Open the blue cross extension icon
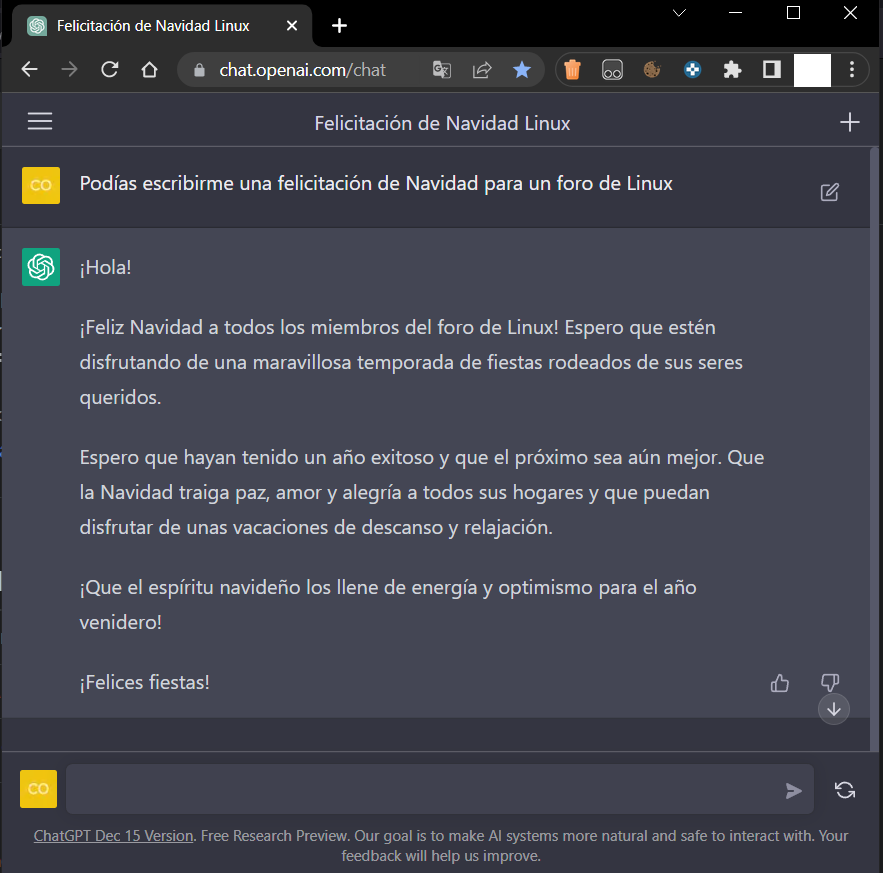Viewport: 883px width, 873px height. [x=692, y=70]
